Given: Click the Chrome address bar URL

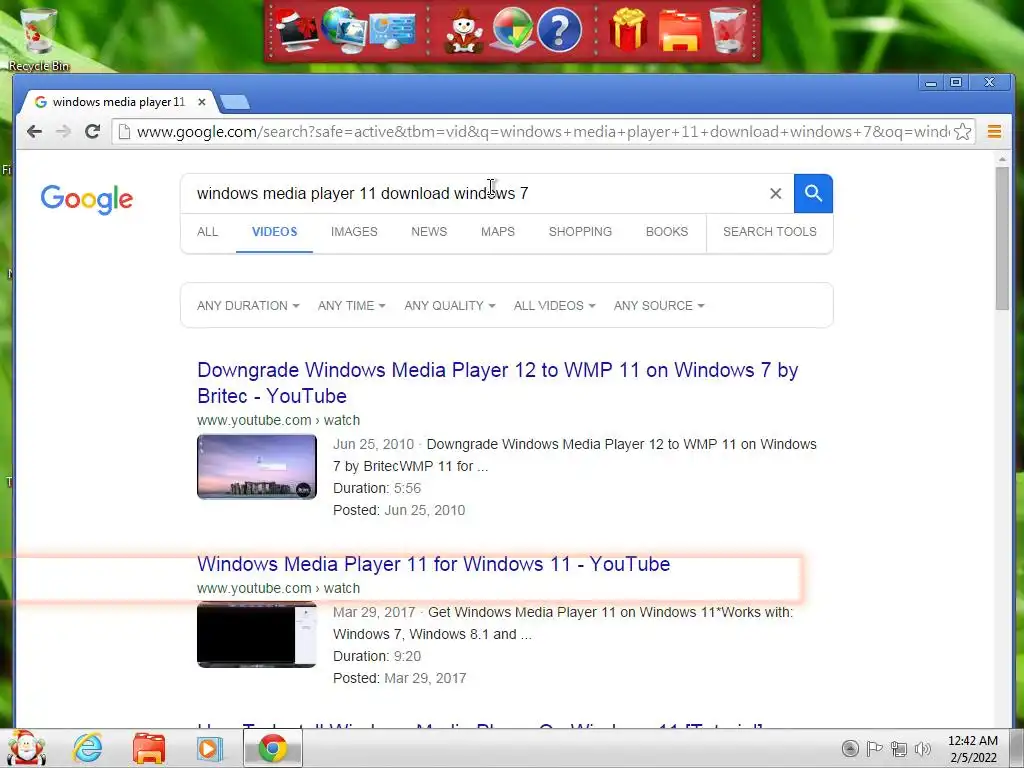Looking at the screenshot, I should coord(542,132).
